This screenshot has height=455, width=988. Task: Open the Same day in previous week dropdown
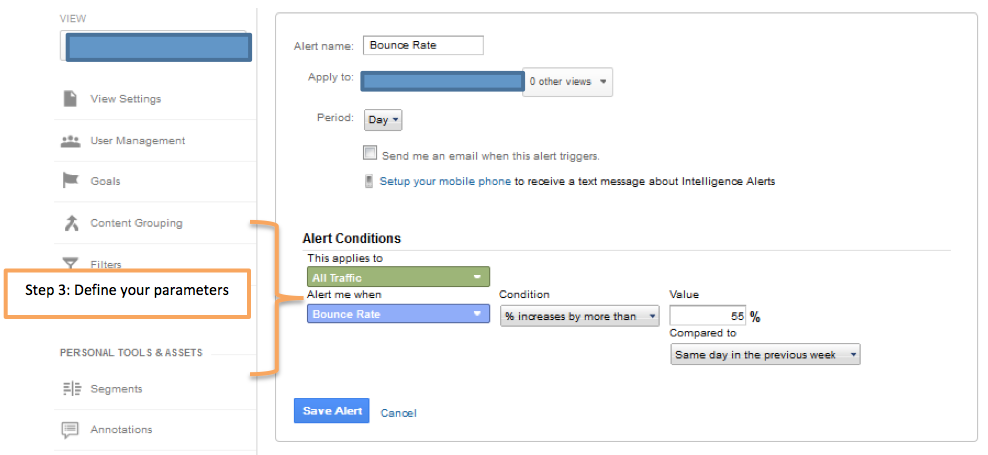[765, 354]
